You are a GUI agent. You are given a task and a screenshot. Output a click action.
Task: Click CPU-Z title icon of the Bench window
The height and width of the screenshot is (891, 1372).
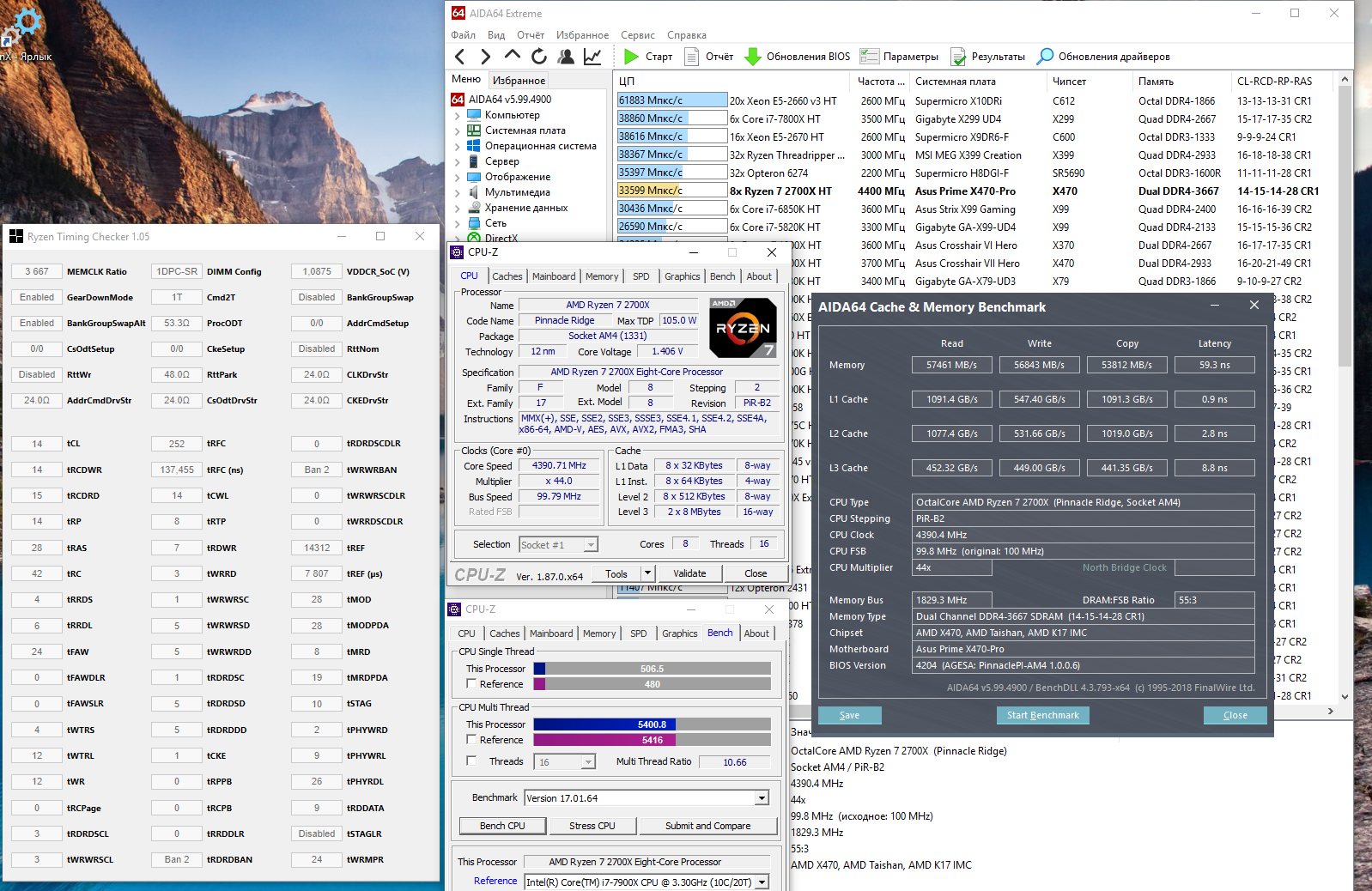(455, 609)
